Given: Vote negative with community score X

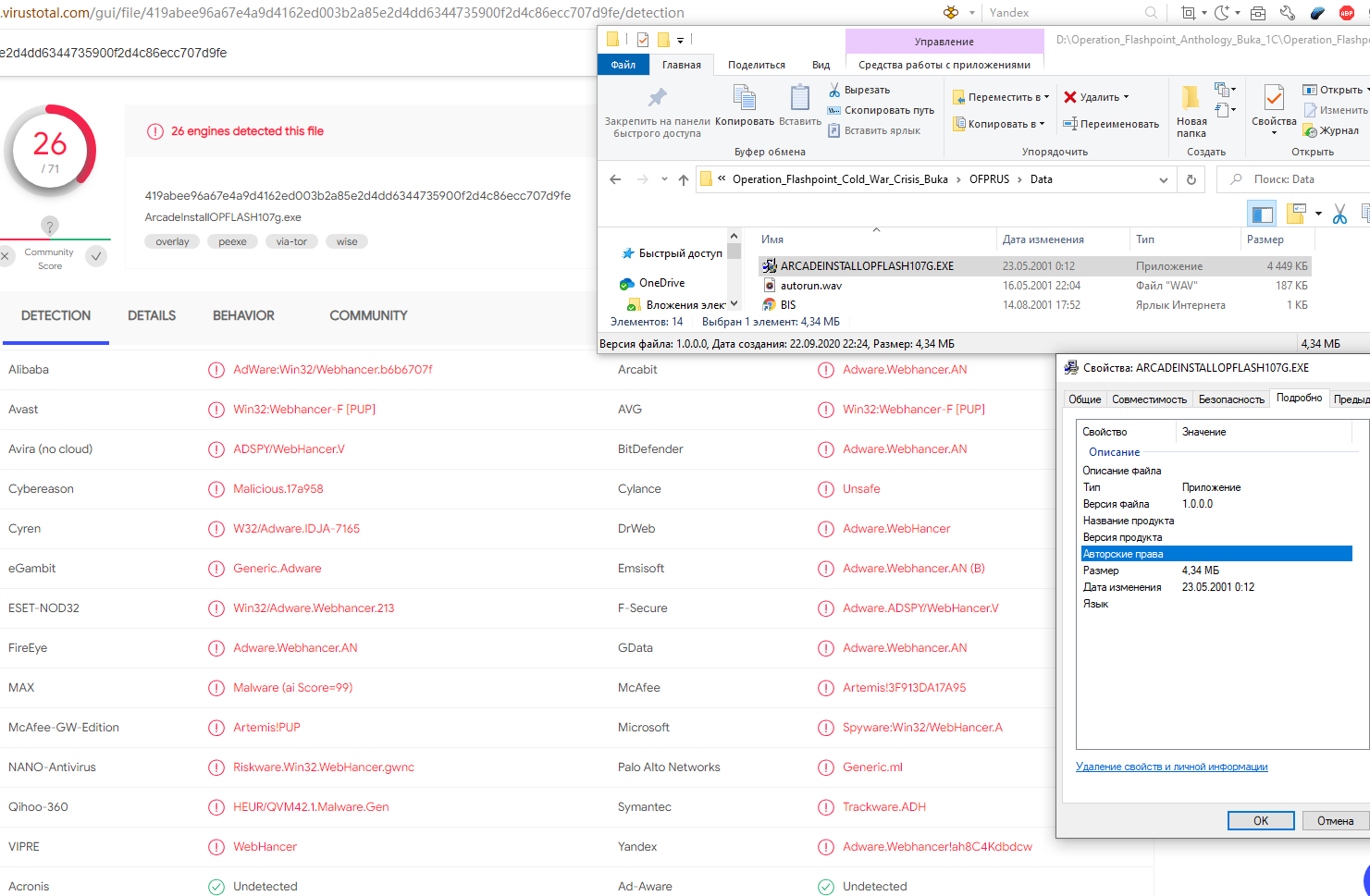Looking at the screenshot, I should point(6,256).
